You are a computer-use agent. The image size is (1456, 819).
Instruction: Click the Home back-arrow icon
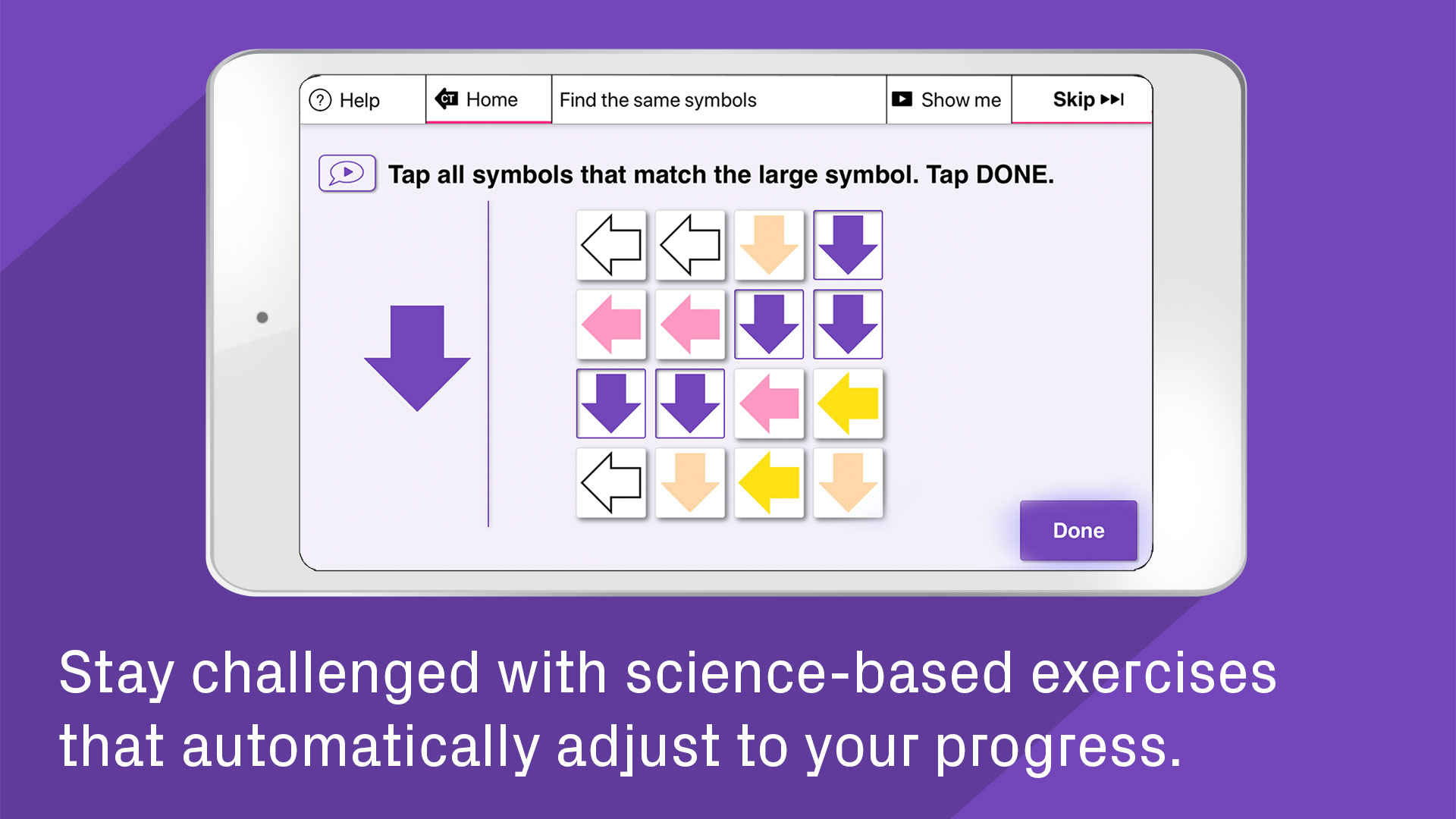point(447,99)
